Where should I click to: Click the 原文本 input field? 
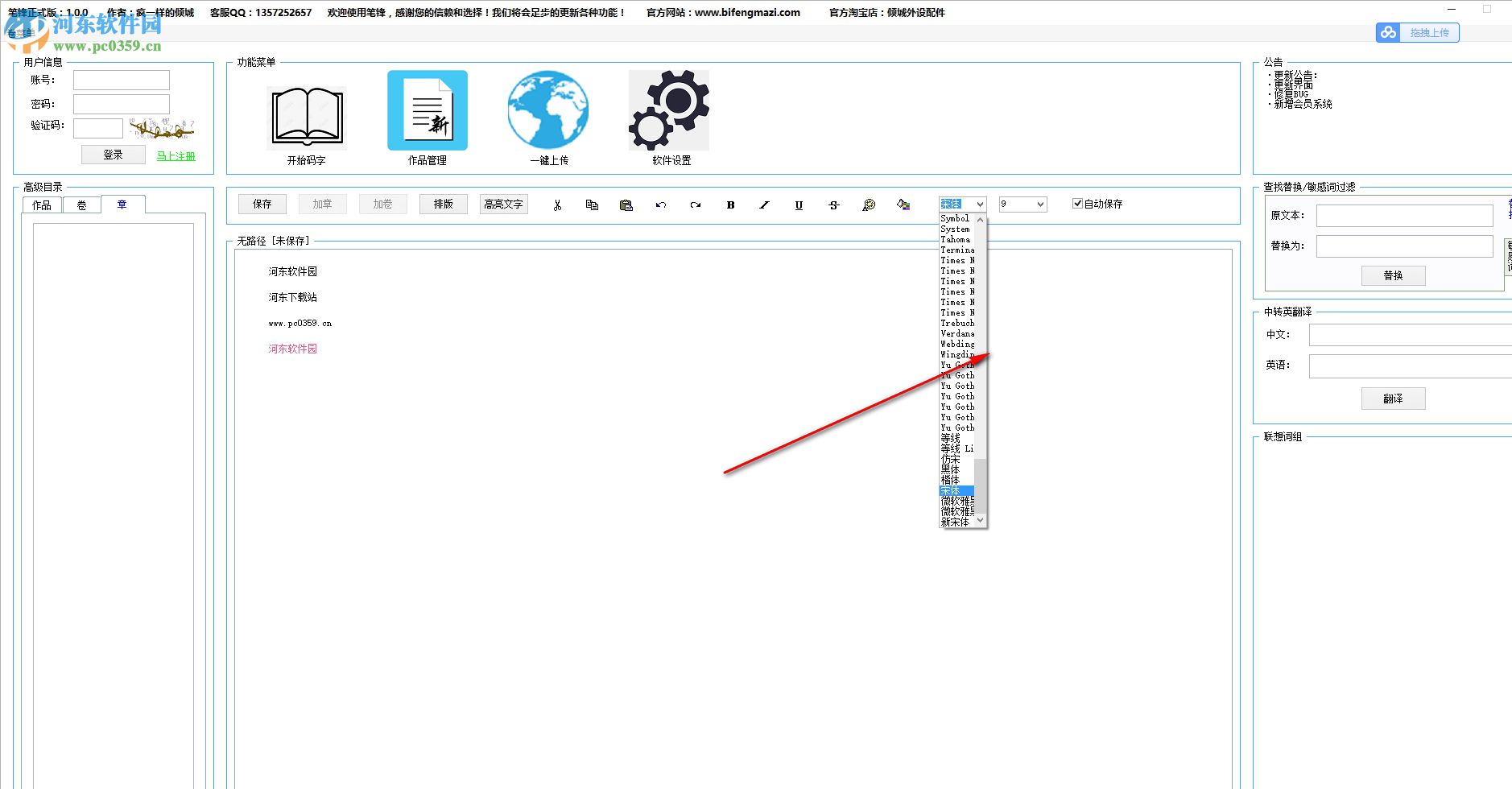click(1405, 216)
